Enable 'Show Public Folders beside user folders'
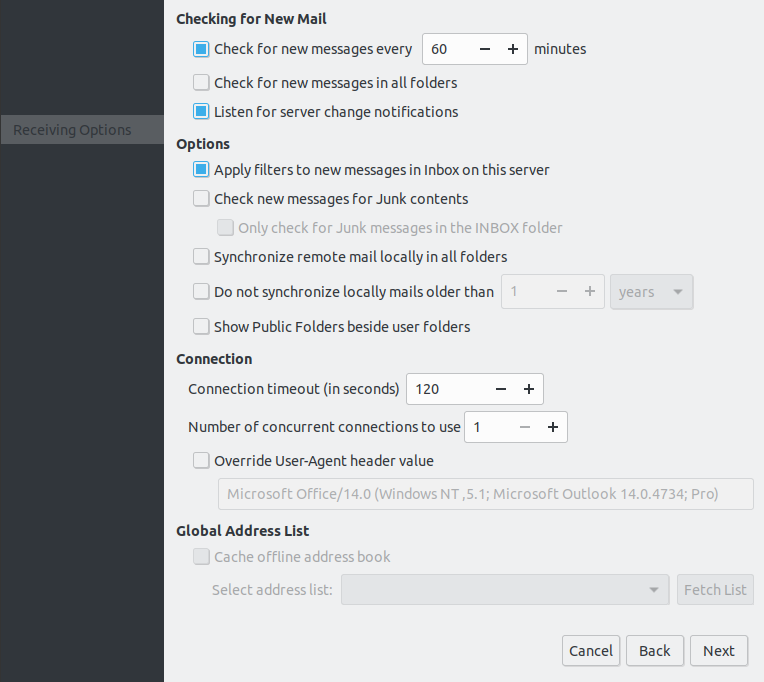The height and width of the screenshot is (682, 764). pyautogui.click(x=202, y=327)
